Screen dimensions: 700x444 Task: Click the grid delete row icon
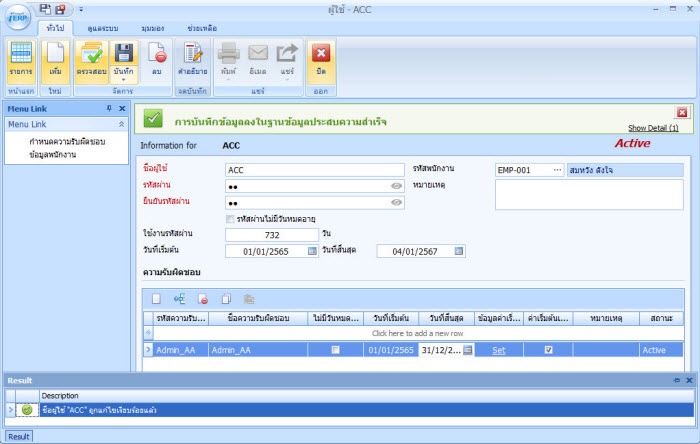click(x=203, y=299)
